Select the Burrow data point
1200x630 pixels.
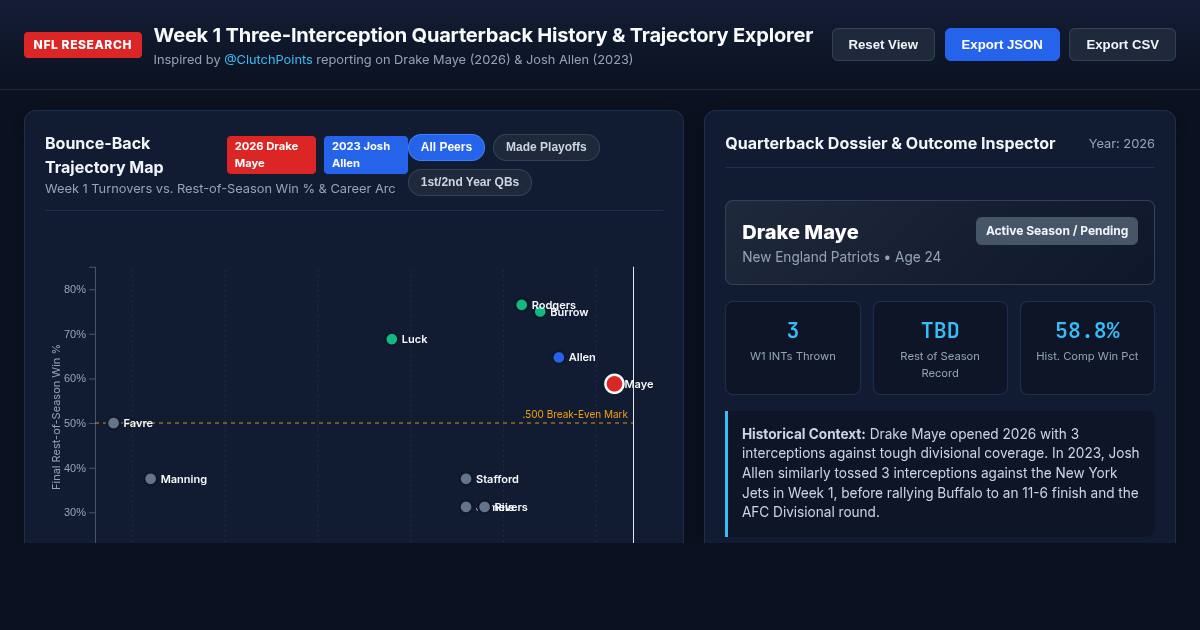[540, 312]
